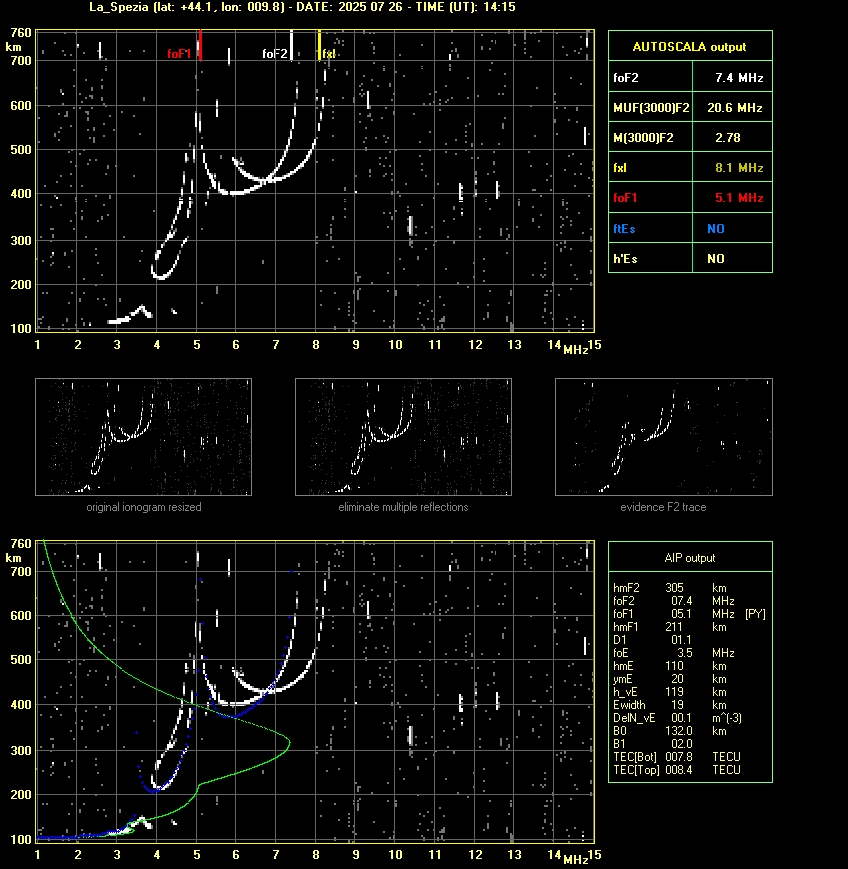The width and height of the screenshot is (848, 869).
Task: Click the TEC[Bot] 007.8 TECU row
Action: click(677, 756)
